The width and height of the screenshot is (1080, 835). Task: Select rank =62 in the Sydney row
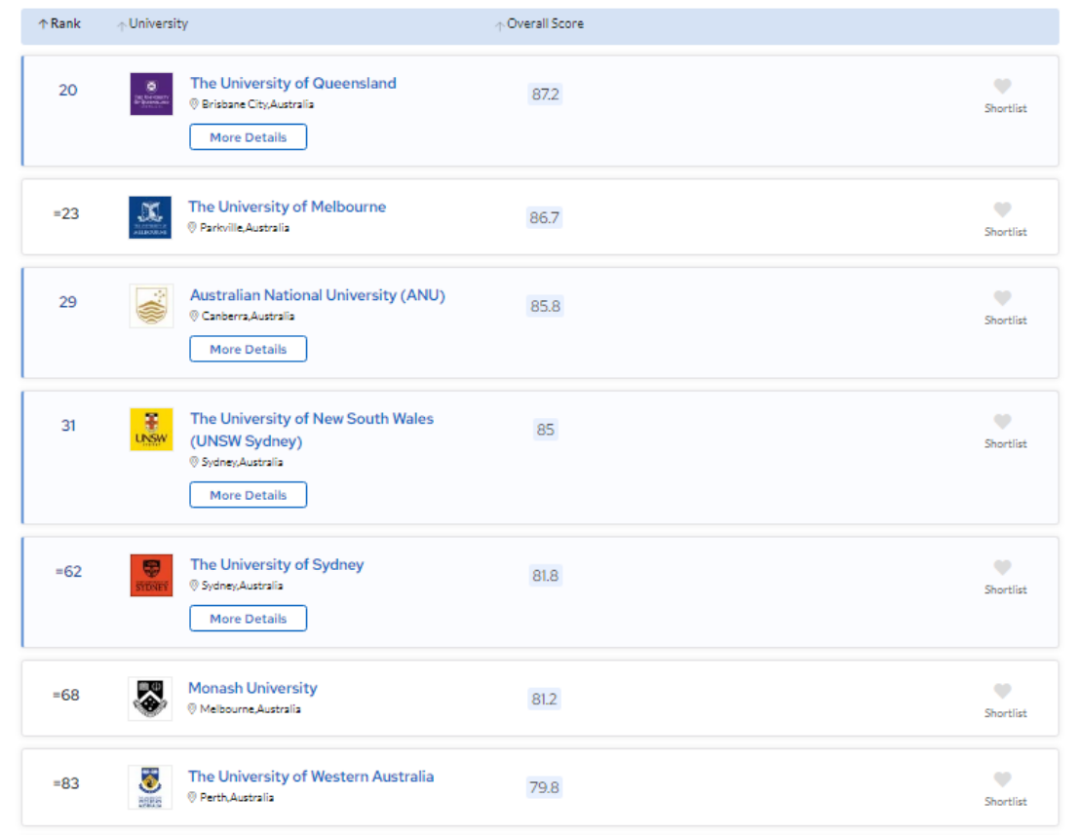coord(68,571)
